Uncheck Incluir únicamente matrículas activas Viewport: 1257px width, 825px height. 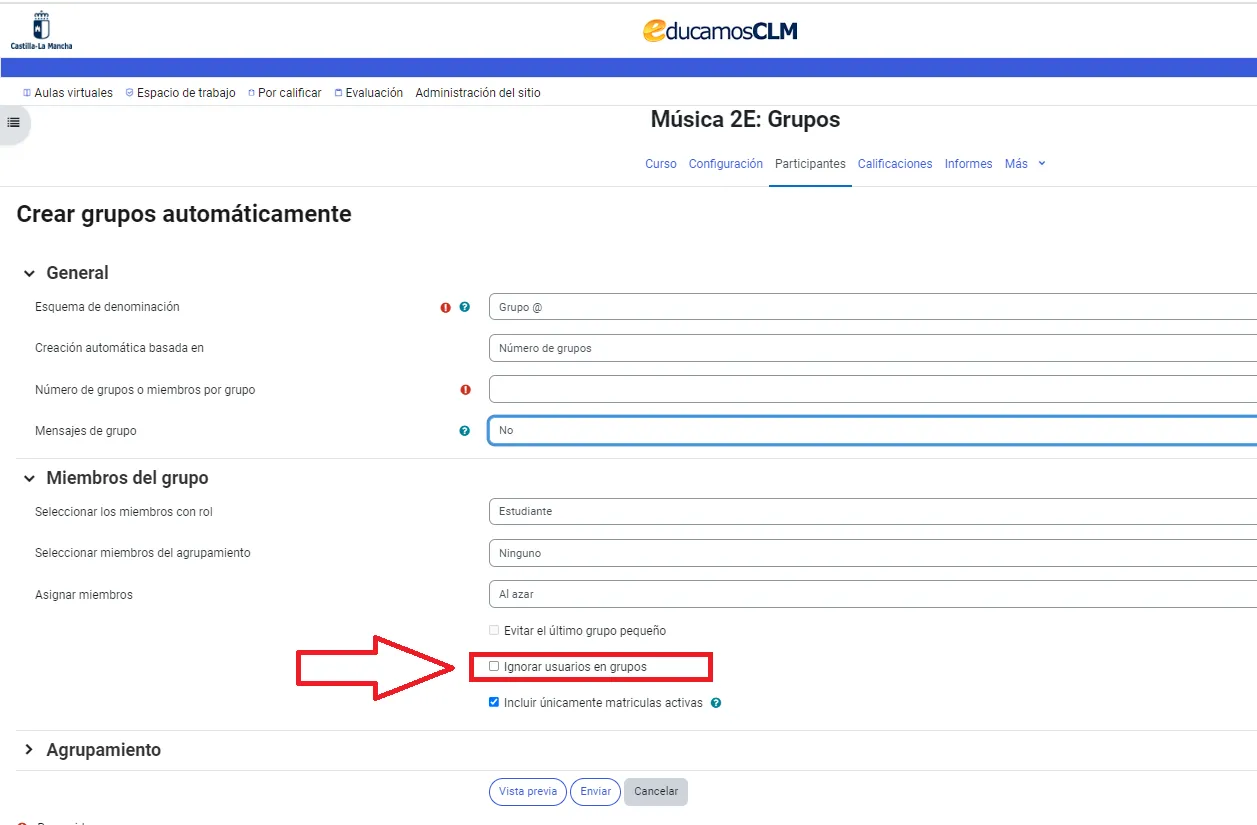click(x=494, y=702)
